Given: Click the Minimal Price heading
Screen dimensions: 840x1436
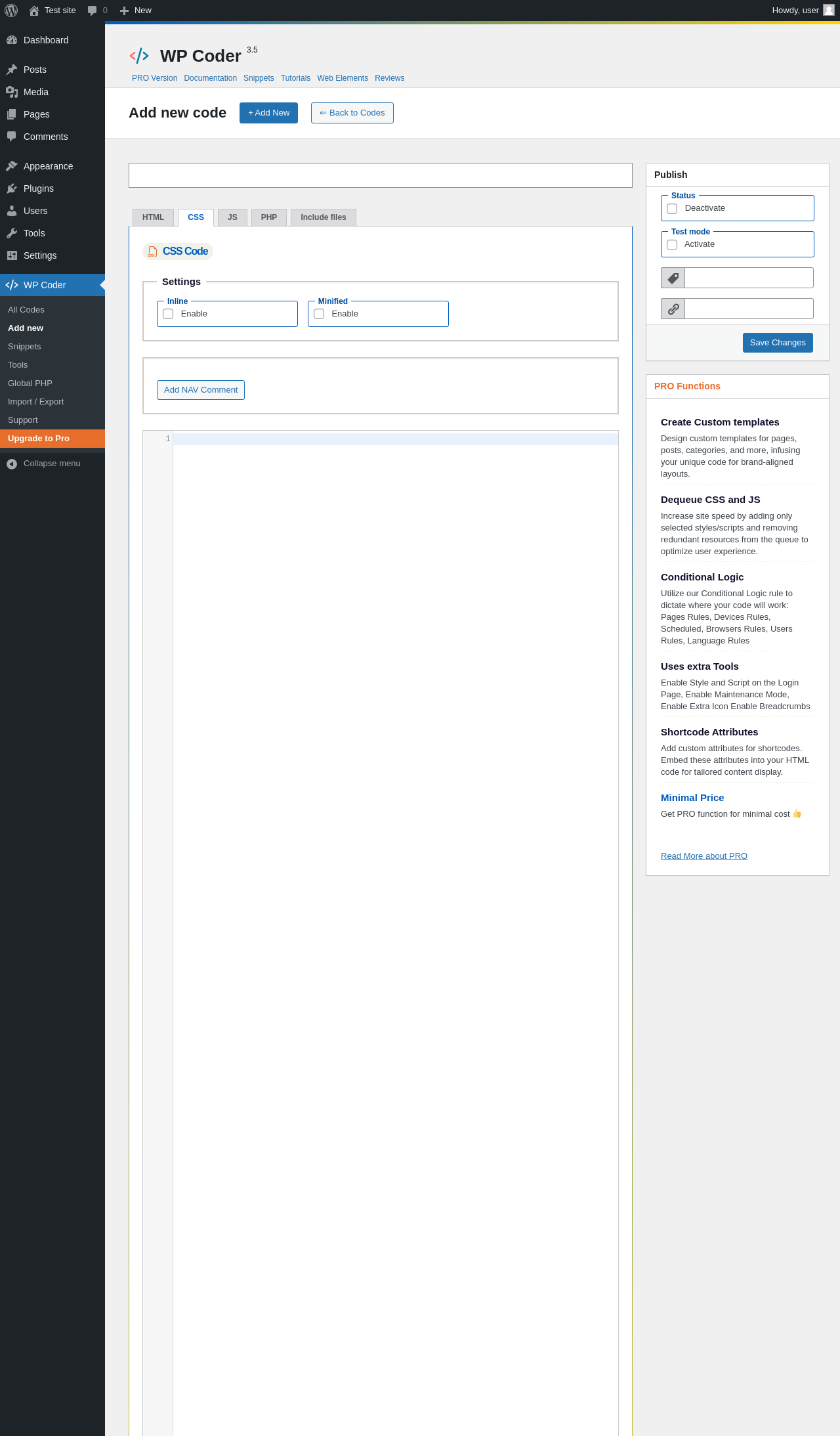Looking at the screenshot, I should point(692,798).
